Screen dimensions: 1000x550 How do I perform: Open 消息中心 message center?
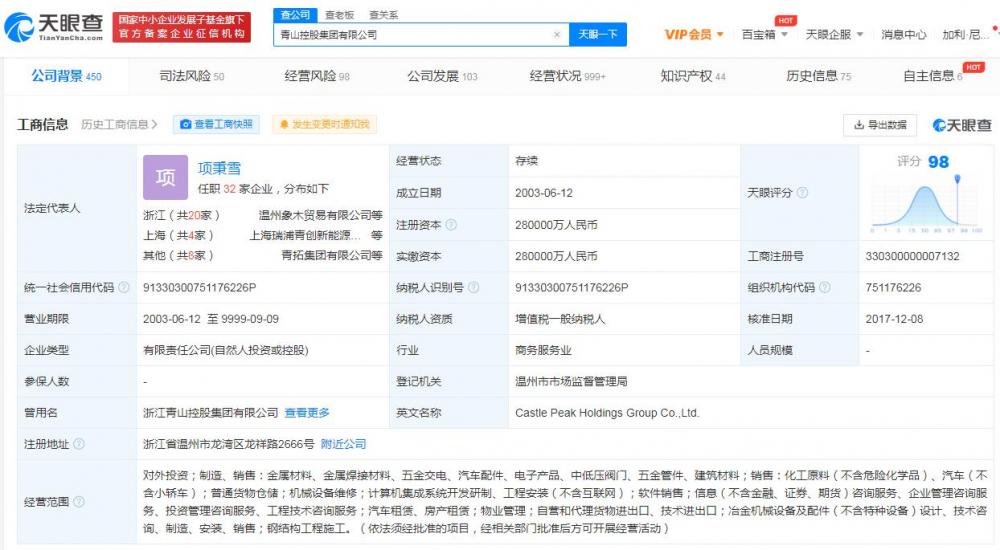(x=903, y=34)
